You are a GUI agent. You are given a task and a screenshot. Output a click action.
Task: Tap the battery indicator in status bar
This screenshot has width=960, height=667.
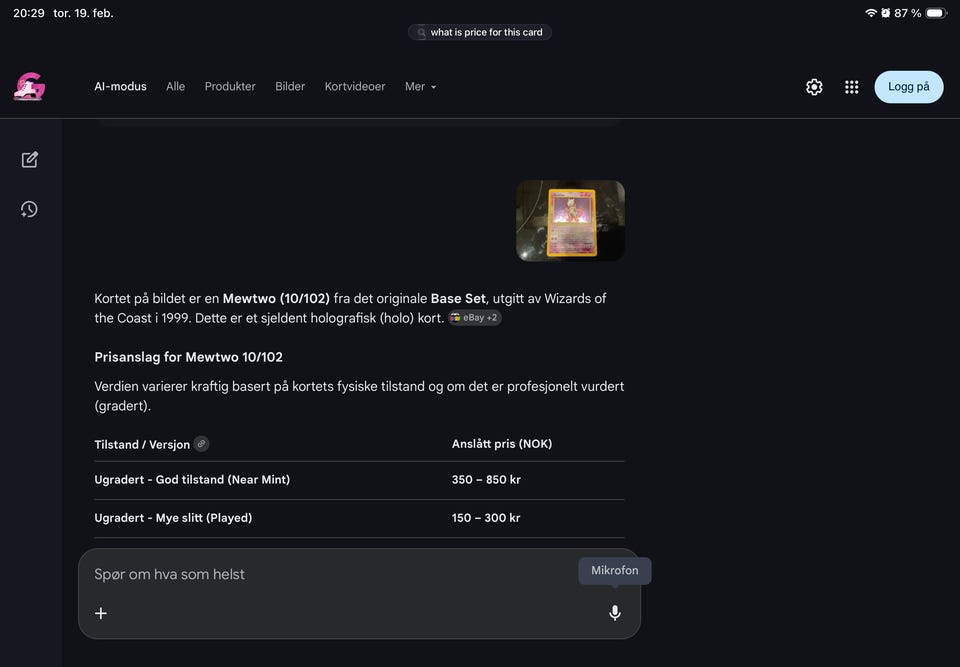[x=936, y=13]
